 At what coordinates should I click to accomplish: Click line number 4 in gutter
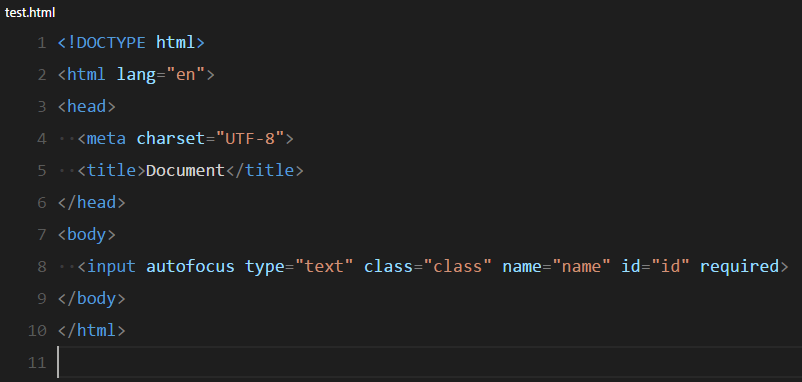tap(42, 139)
